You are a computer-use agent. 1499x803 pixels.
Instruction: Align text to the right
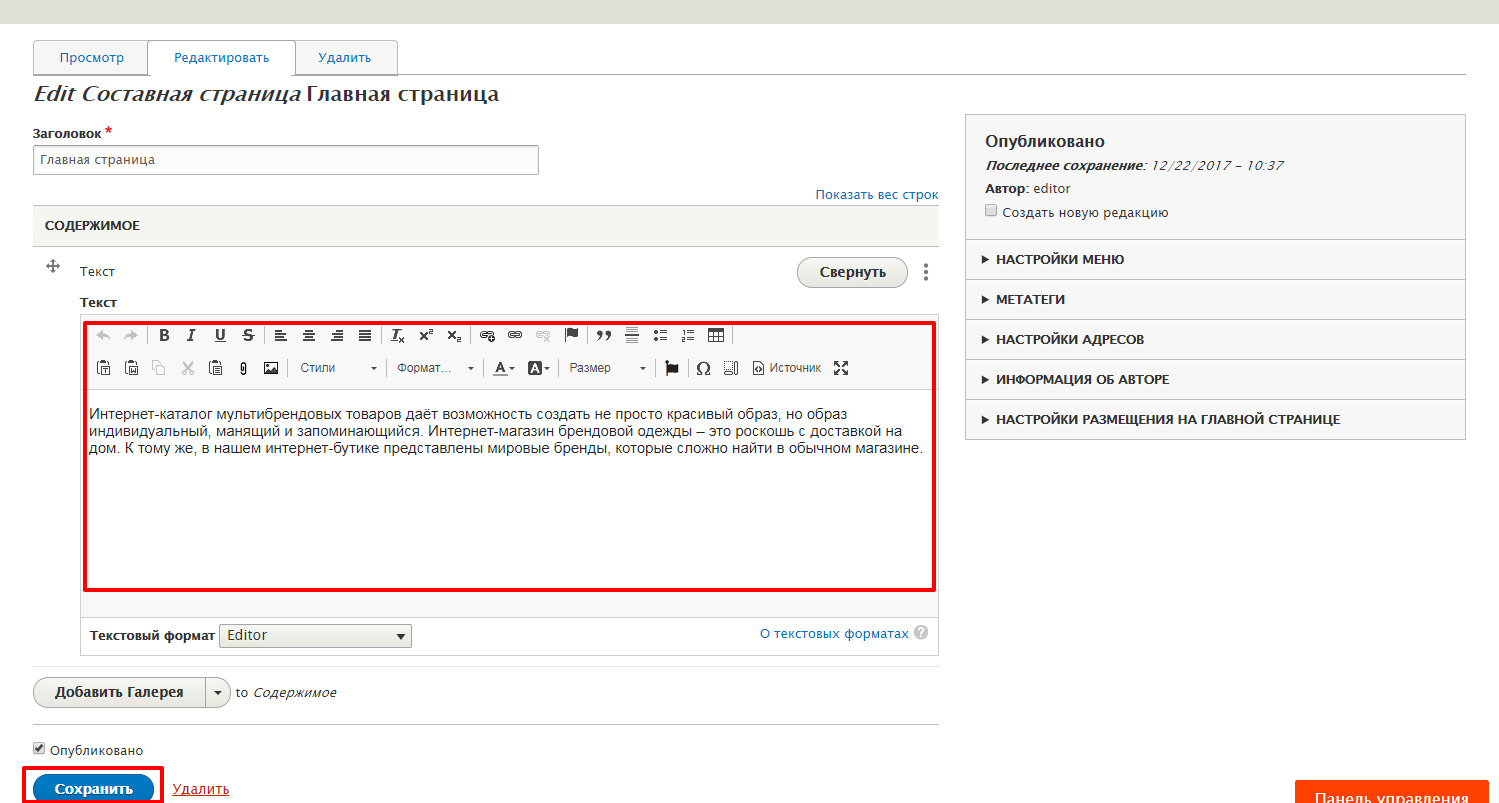(x=337, y=335)
